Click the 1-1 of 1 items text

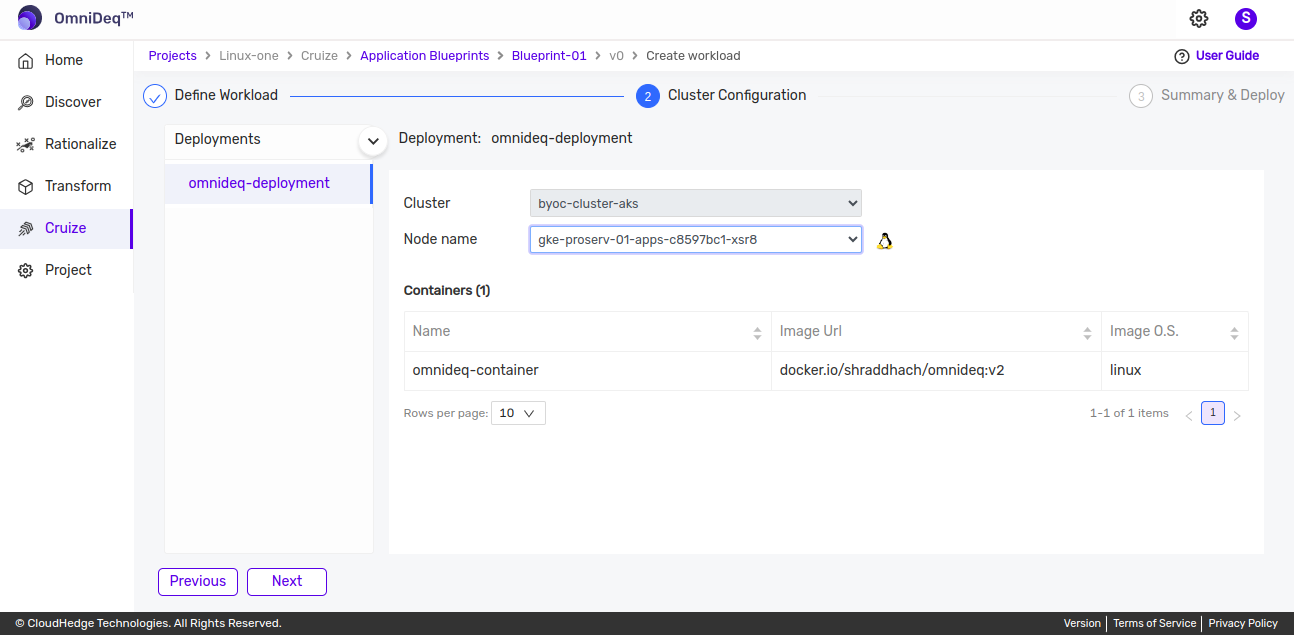[1129, 413]
